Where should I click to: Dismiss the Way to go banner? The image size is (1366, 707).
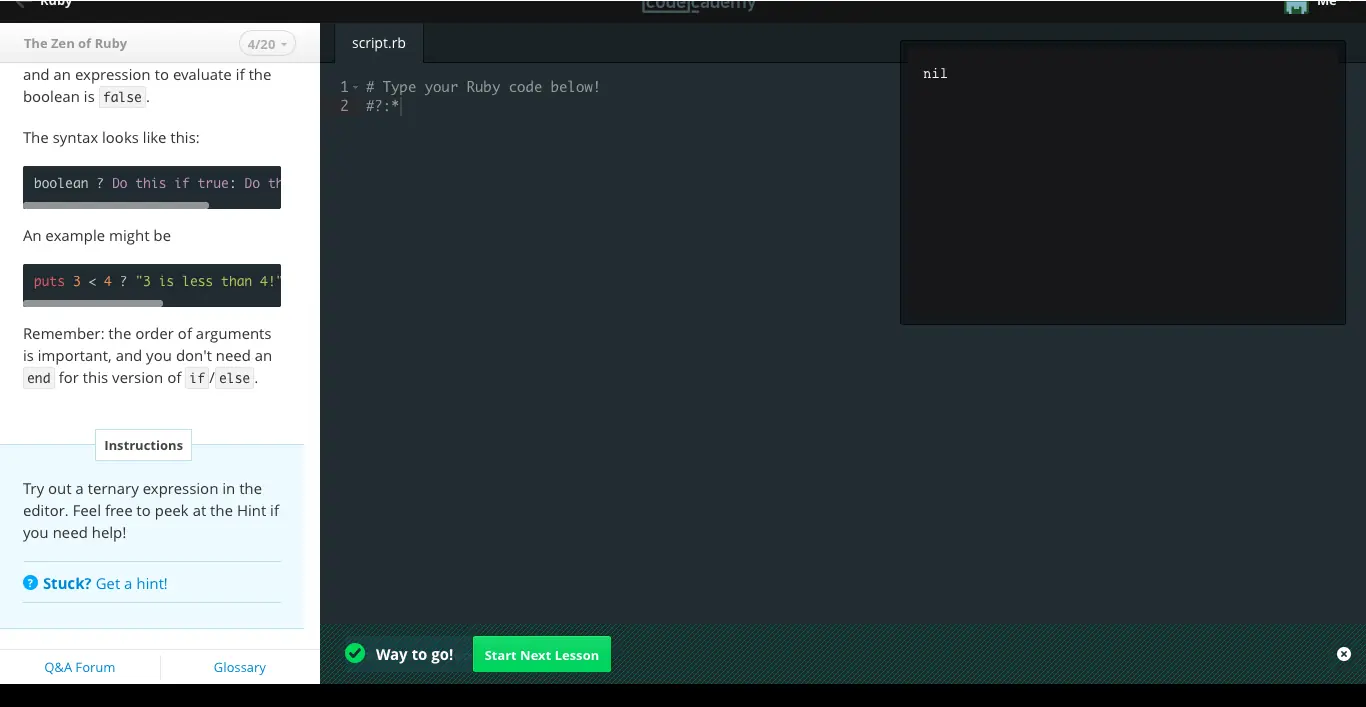1343,654
